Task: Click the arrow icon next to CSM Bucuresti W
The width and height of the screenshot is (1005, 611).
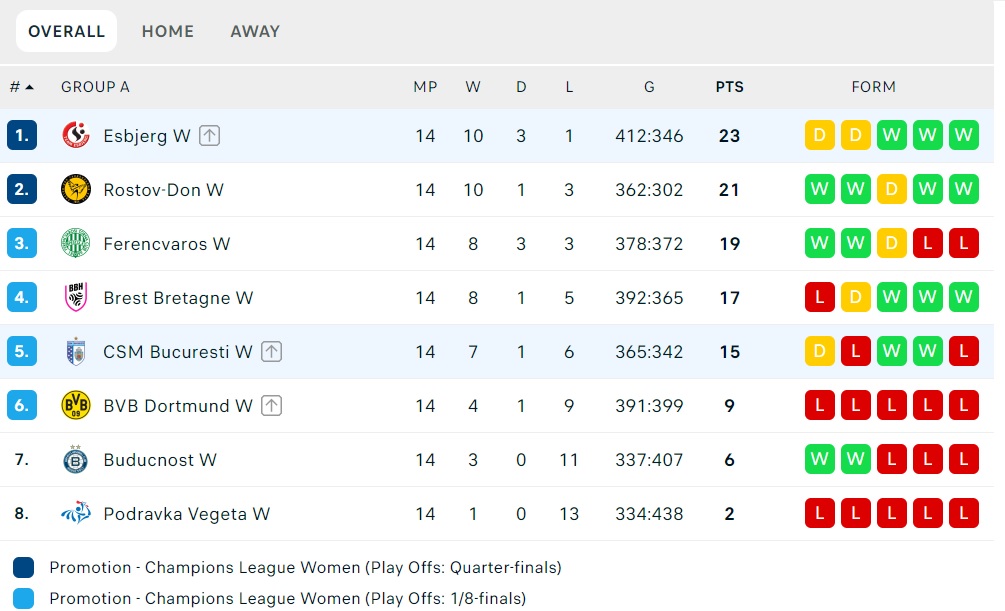Action: 272,352
